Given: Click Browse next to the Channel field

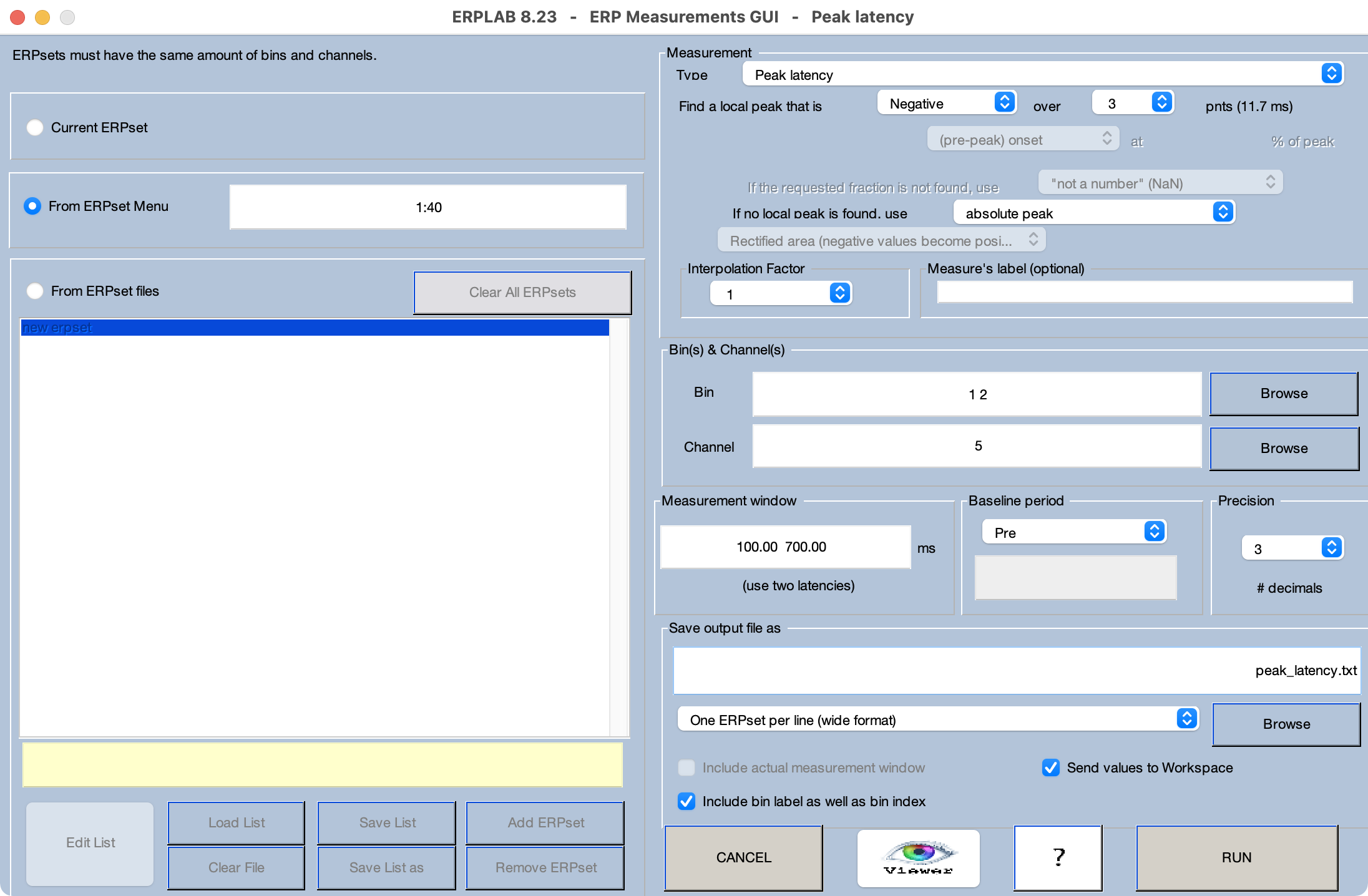Looking at the screenshot, I should point(1284,449).
